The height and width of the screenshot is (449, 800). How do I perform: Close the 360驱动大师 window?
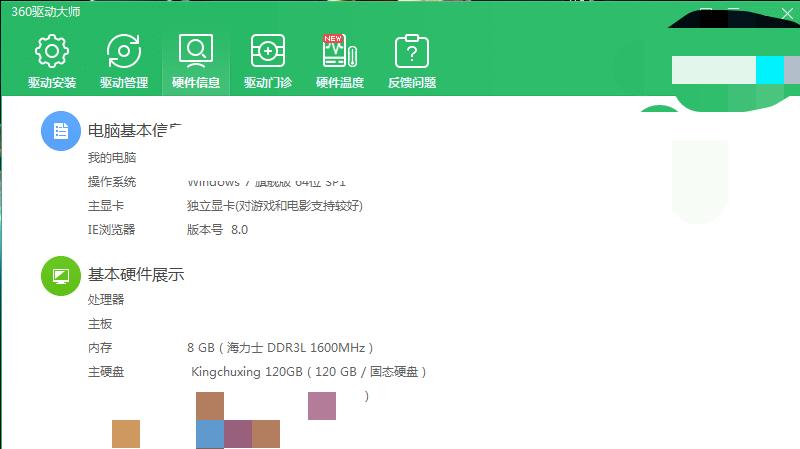click(x=787, y=13)
